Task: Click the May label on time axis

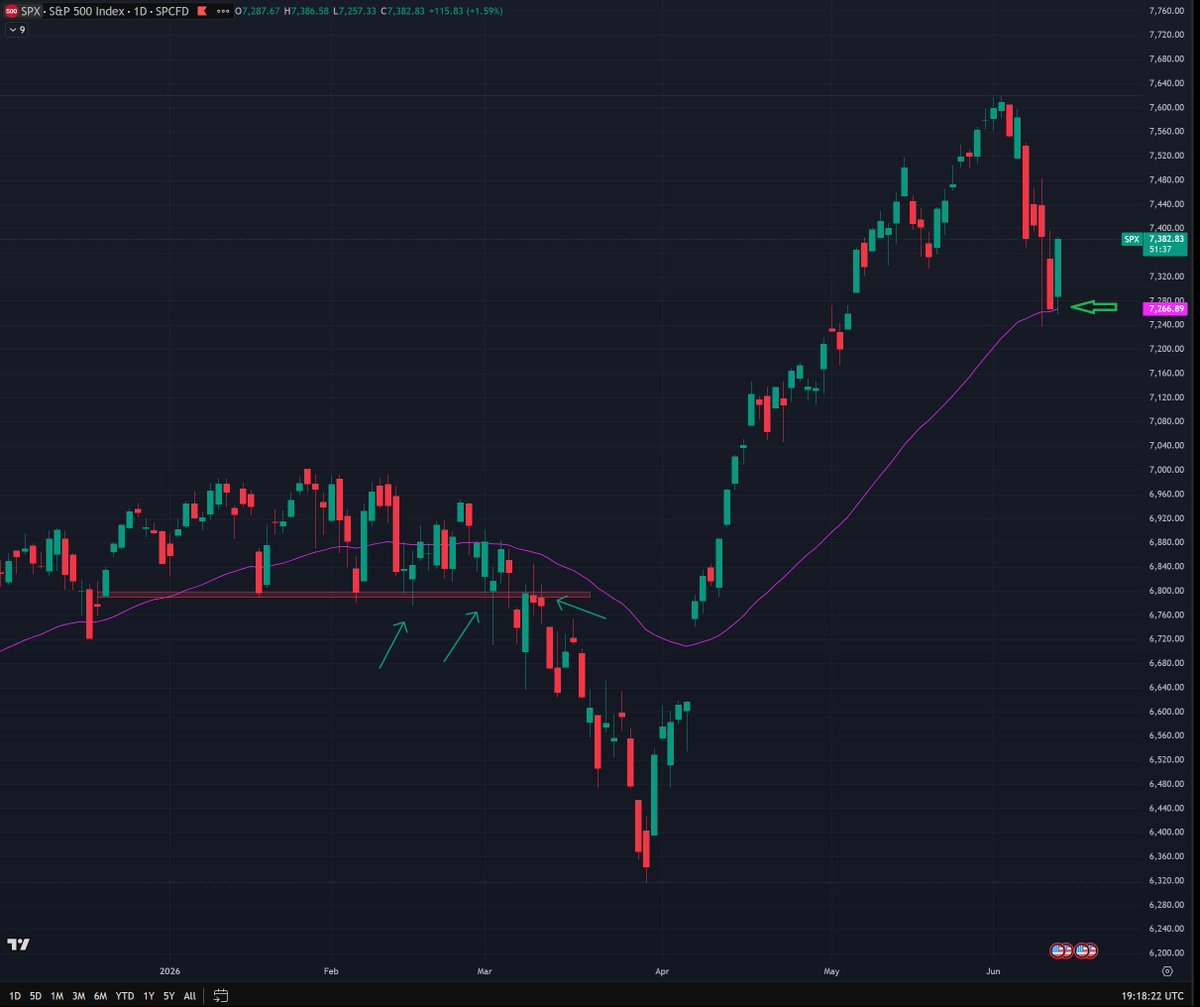Action: (x=831, y=970)
